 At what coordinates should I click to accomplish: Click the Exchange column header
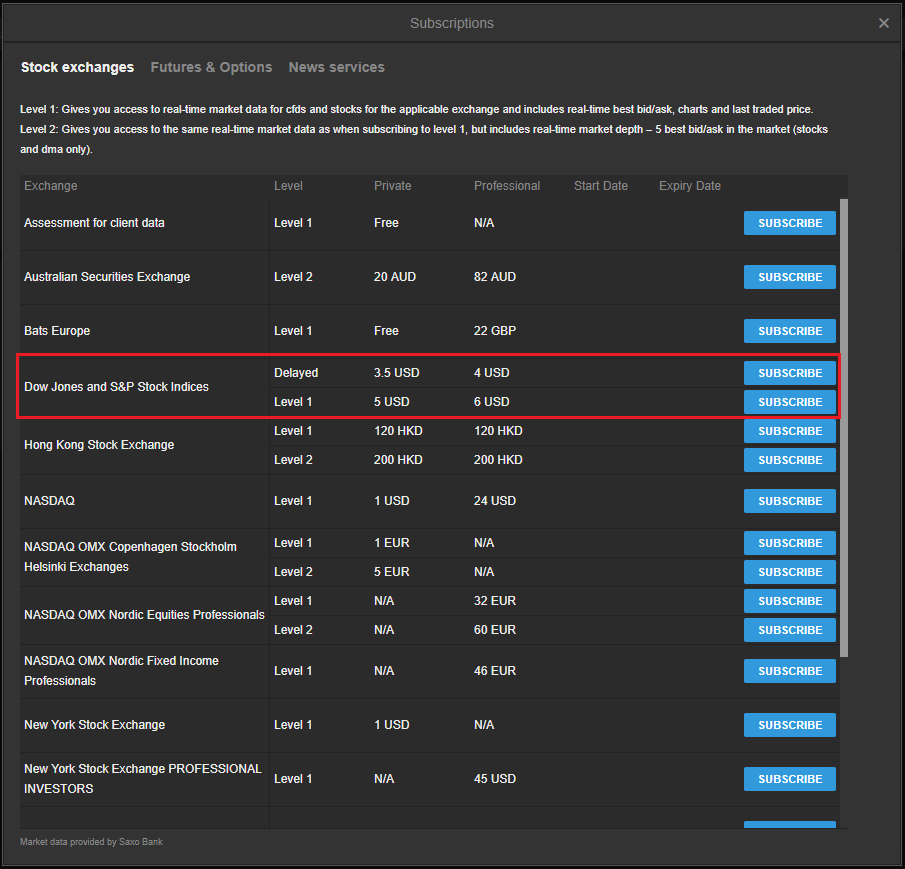pos(51,186)
